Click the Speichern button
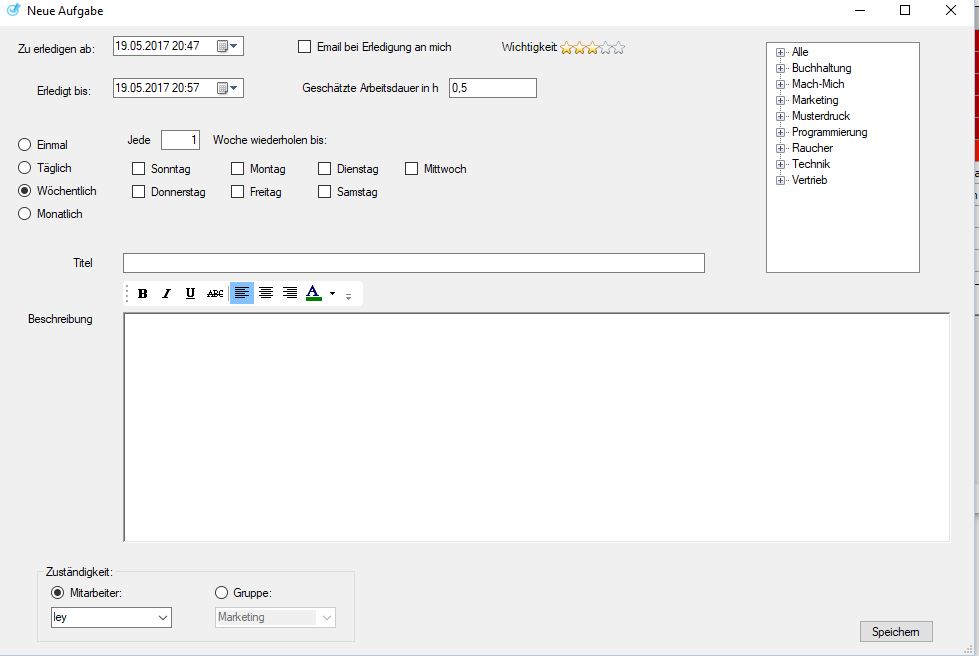979x656 pixels. [896, 632]
